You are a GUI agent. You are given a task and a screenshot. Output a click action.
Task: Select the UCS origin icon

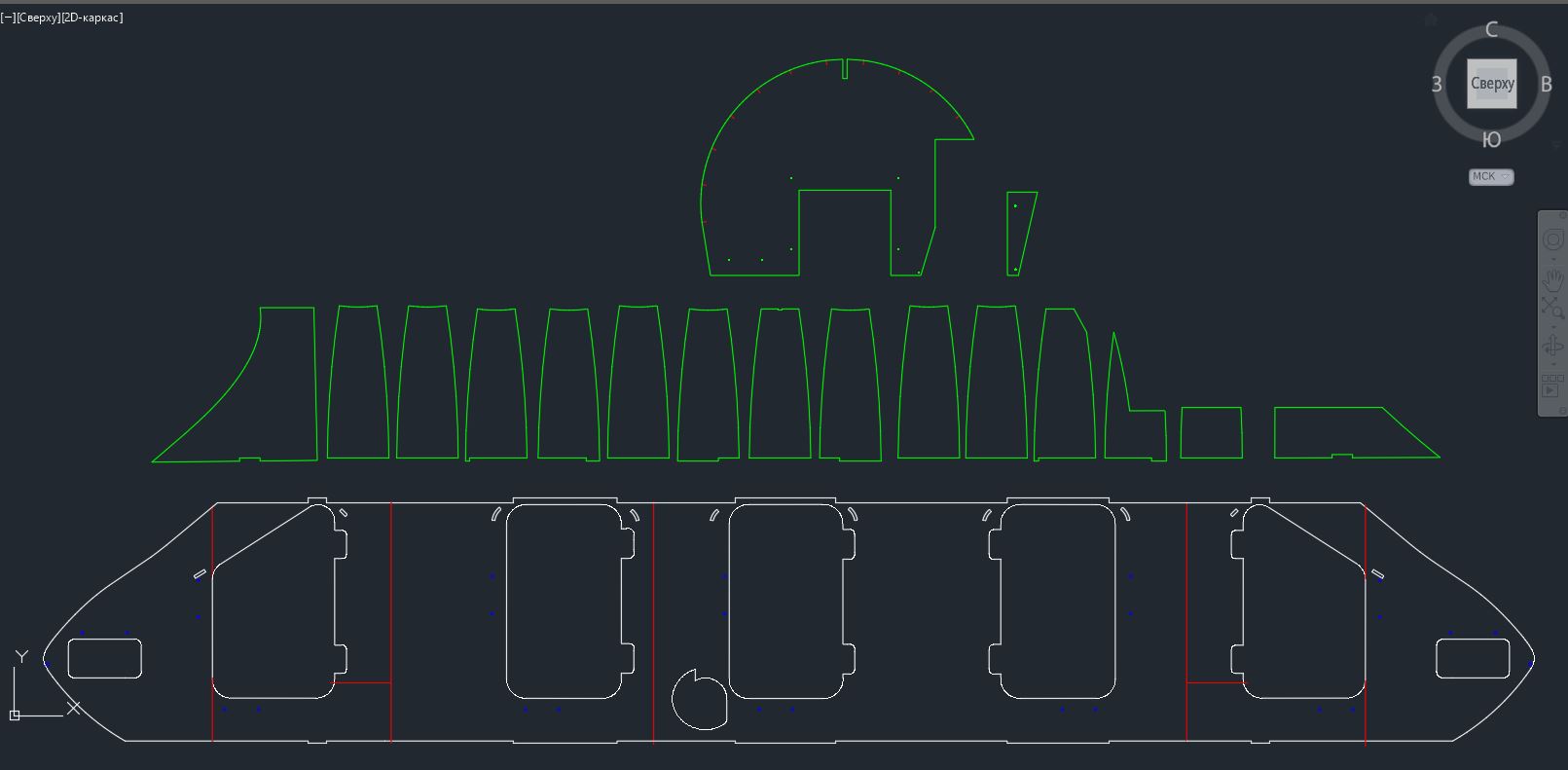15,715
